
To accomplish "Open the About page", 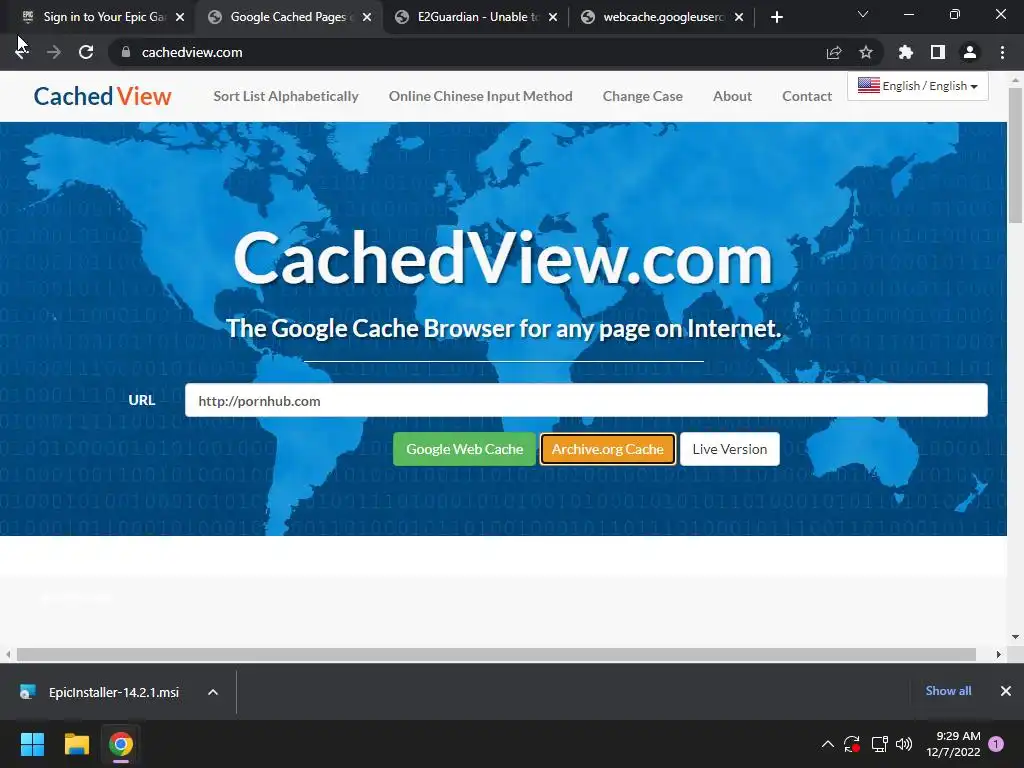I will point(732,96).
